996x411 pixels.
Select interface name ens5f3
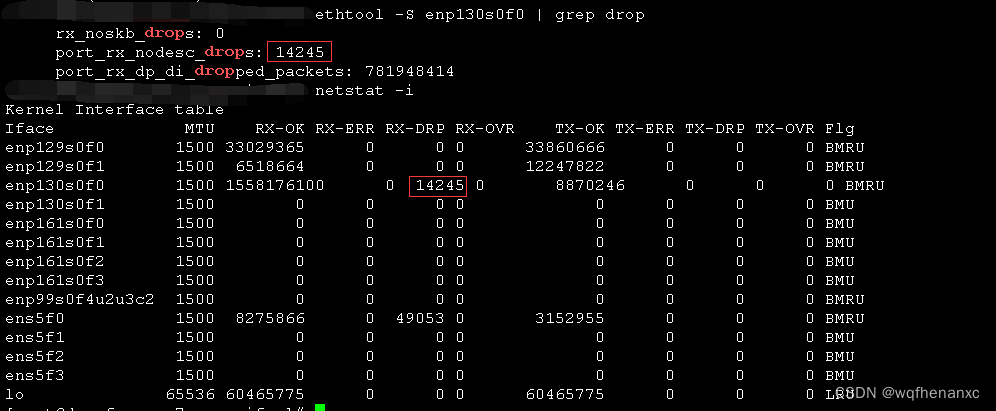(x=35, y=375)
